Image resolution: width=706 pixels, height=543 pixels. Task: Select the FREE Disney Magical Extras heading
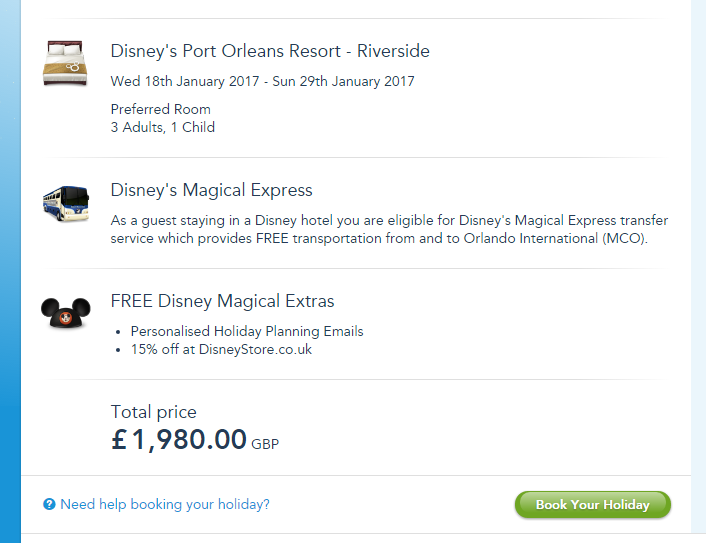(223, 301)
